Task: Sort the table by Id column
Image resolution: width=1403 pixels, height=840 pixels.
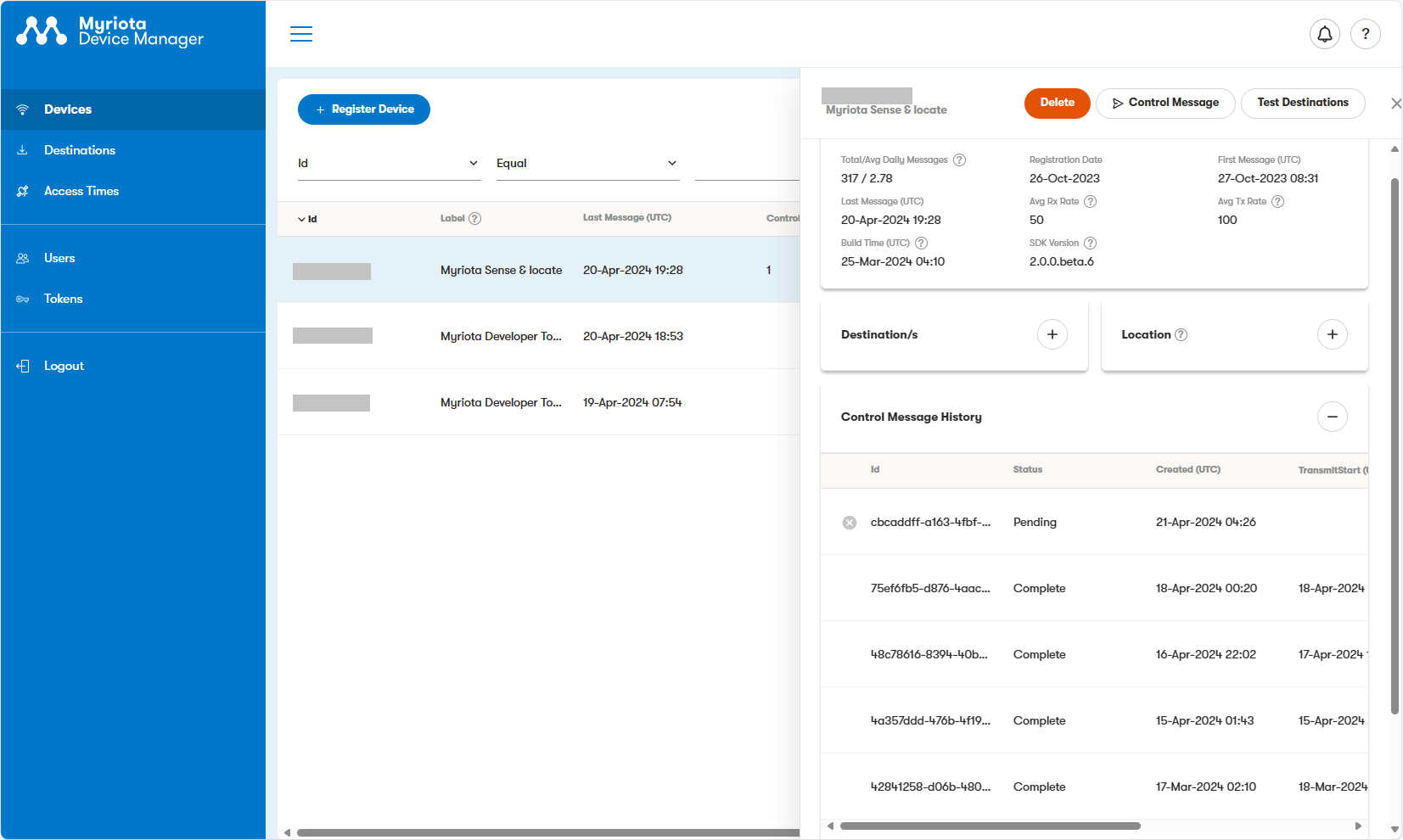Action: (307, 219)
